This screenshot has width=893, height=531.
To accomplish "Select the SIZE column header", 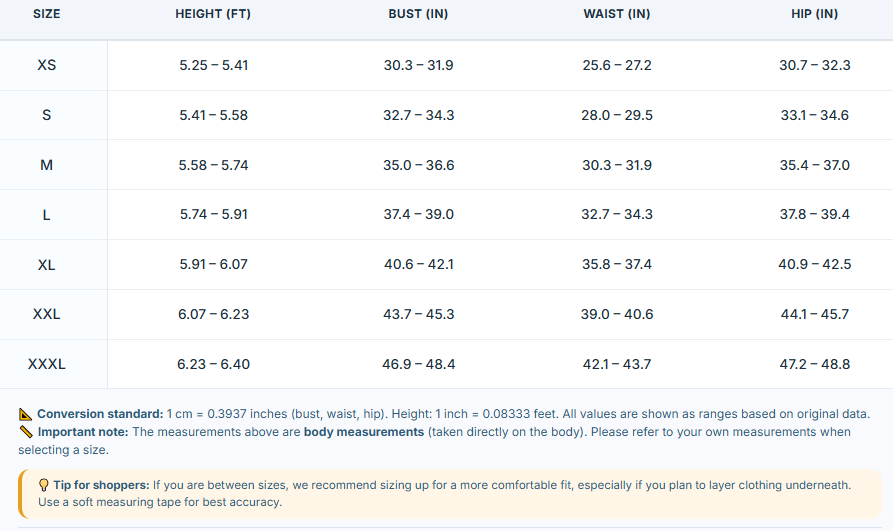I will tap(47, 14).
